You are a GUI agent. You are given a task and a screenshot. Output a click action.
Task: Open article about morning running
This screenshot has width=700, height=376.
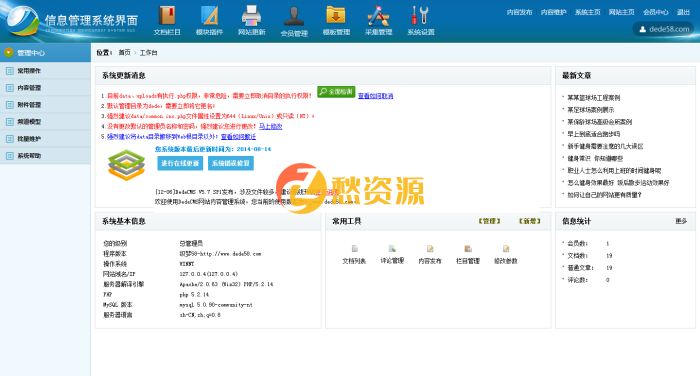(x=593, y=134)
